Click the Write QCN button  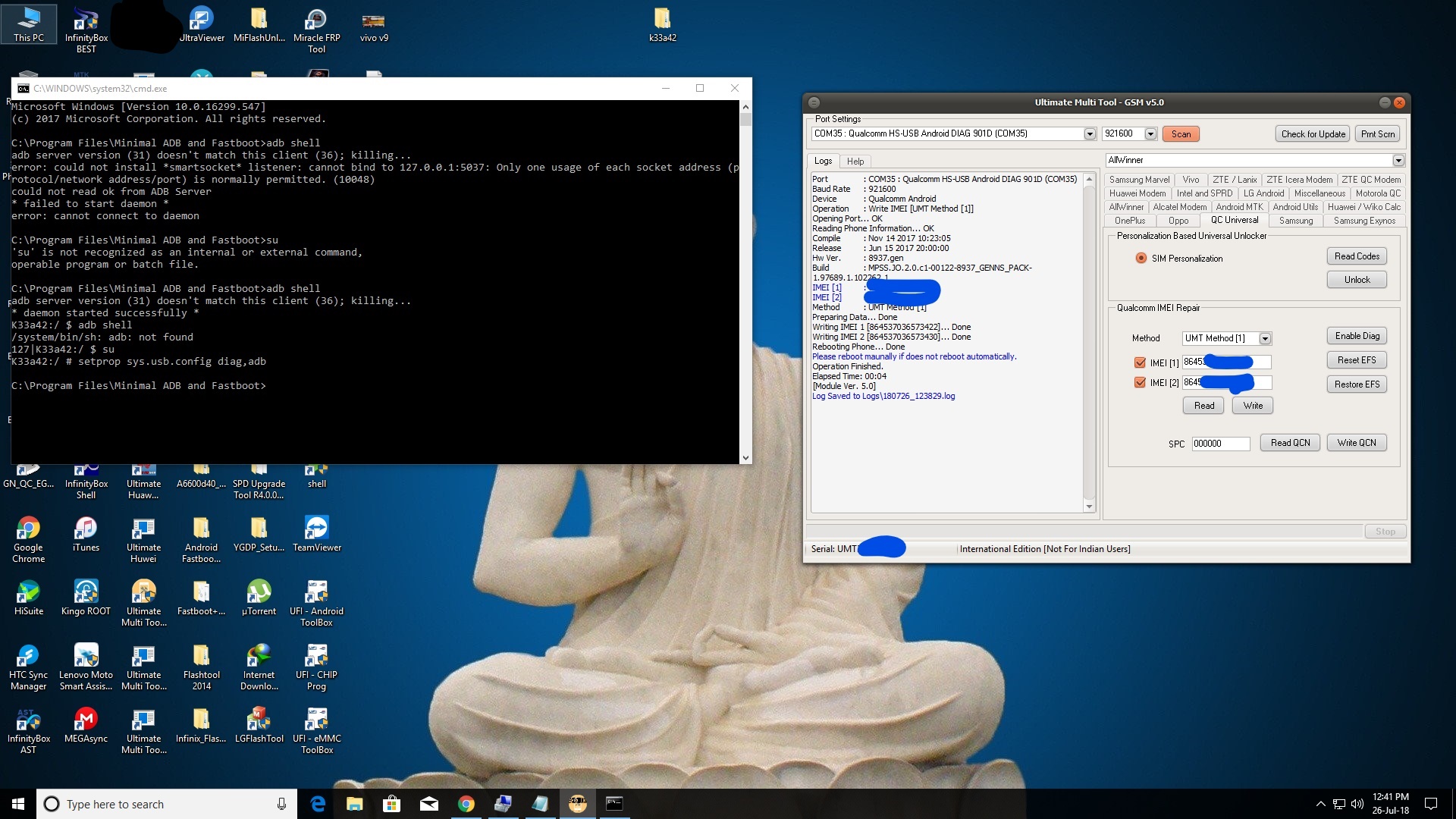pyautogui.click(x=1357, y=443)
